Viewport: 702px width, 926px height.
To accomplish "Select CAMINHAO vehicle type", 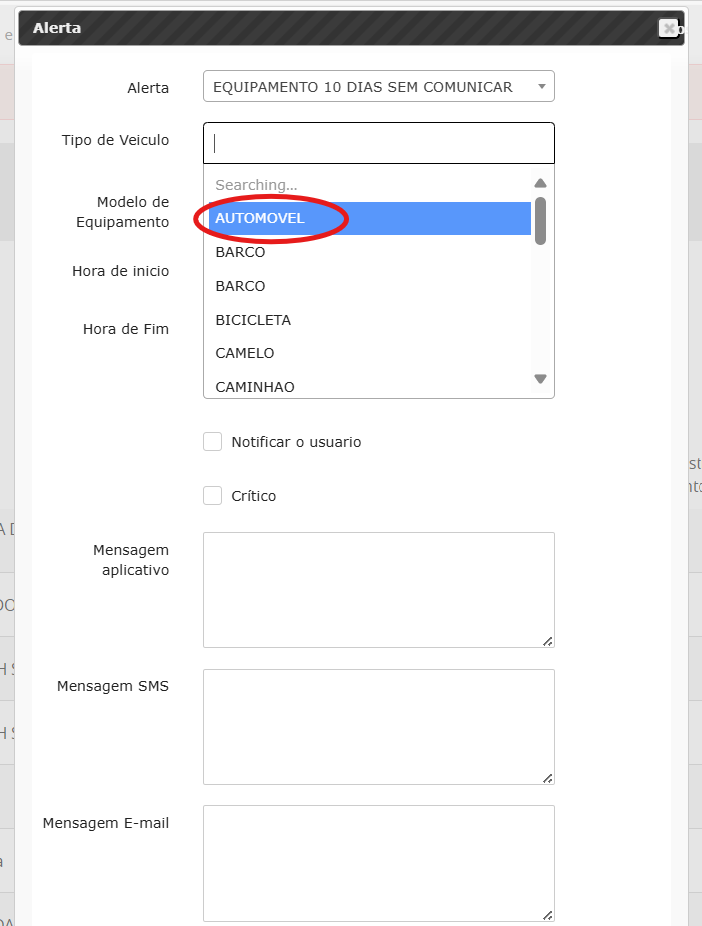I will (x=370, y=387).
